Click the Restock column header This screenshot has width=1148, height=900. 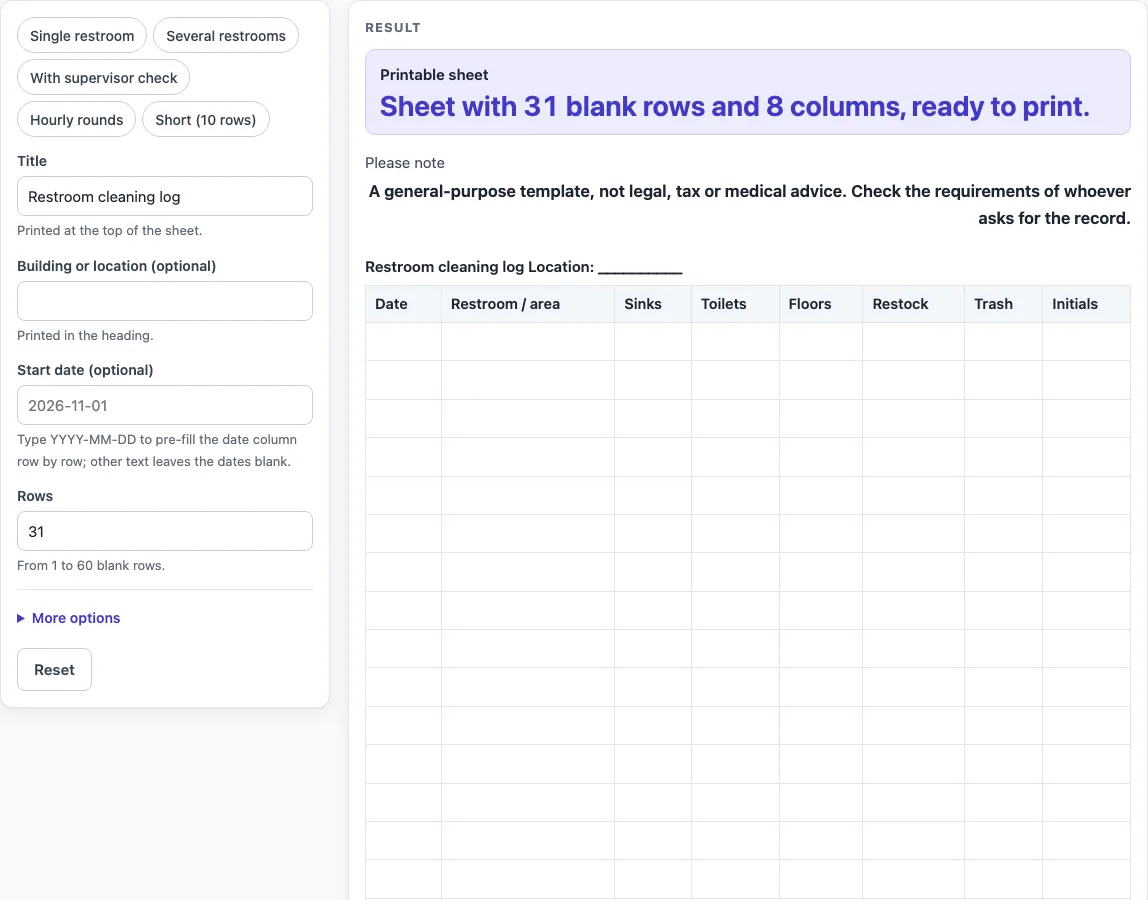(x=914, y=304)
